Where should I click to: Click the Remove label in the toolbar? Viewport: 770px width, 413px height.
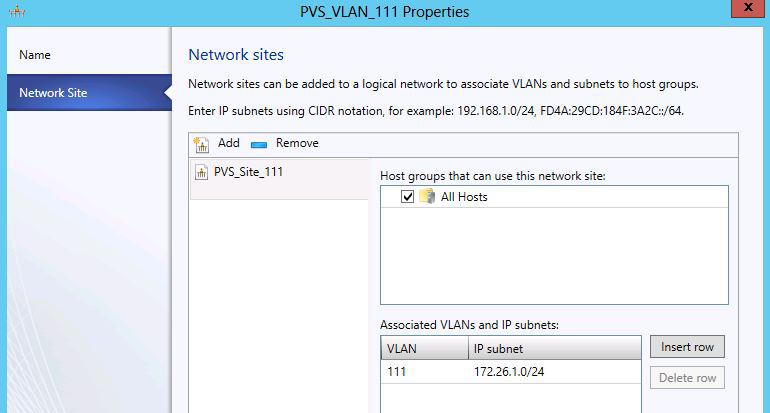click(297, 143)
